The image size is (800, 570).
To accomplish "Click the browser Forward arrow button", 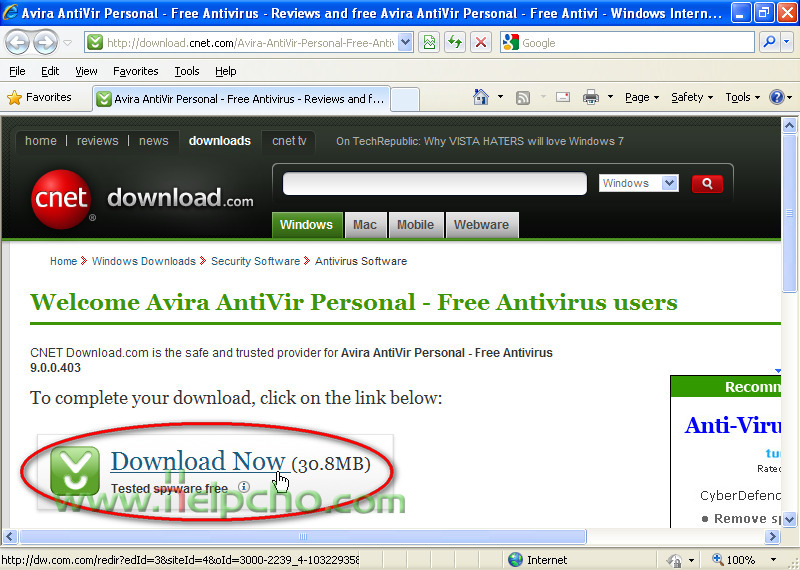I will (45, 43).
